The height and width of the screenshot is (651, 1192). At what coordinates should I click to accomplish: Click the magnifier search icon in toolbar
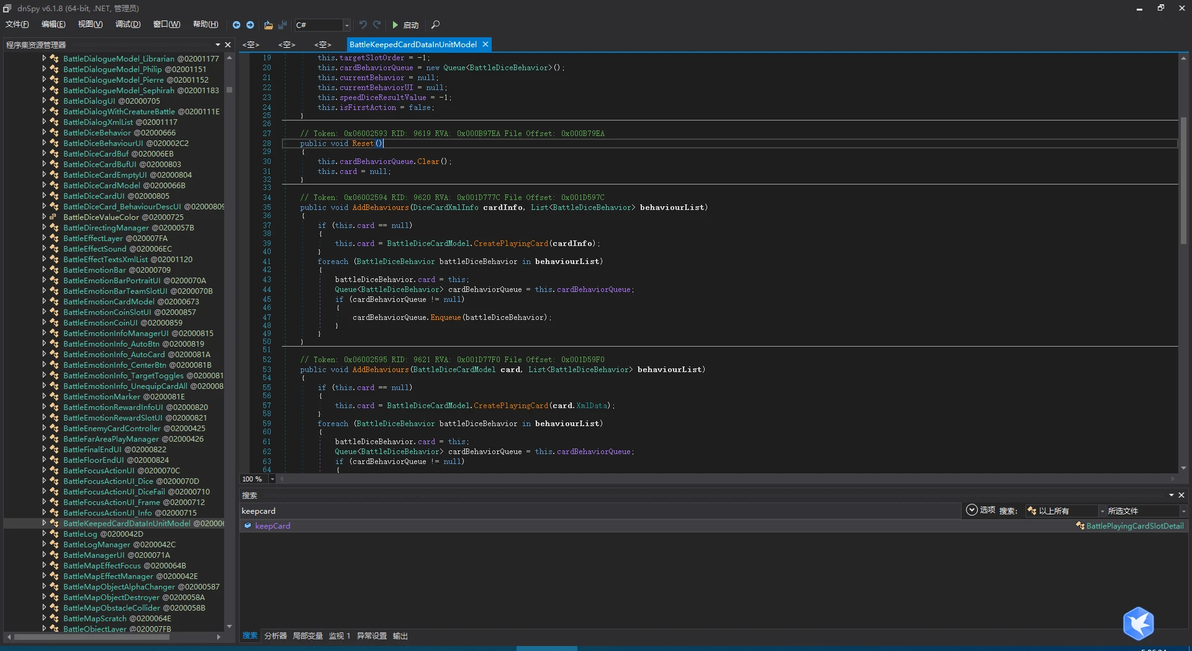[435, 25]
